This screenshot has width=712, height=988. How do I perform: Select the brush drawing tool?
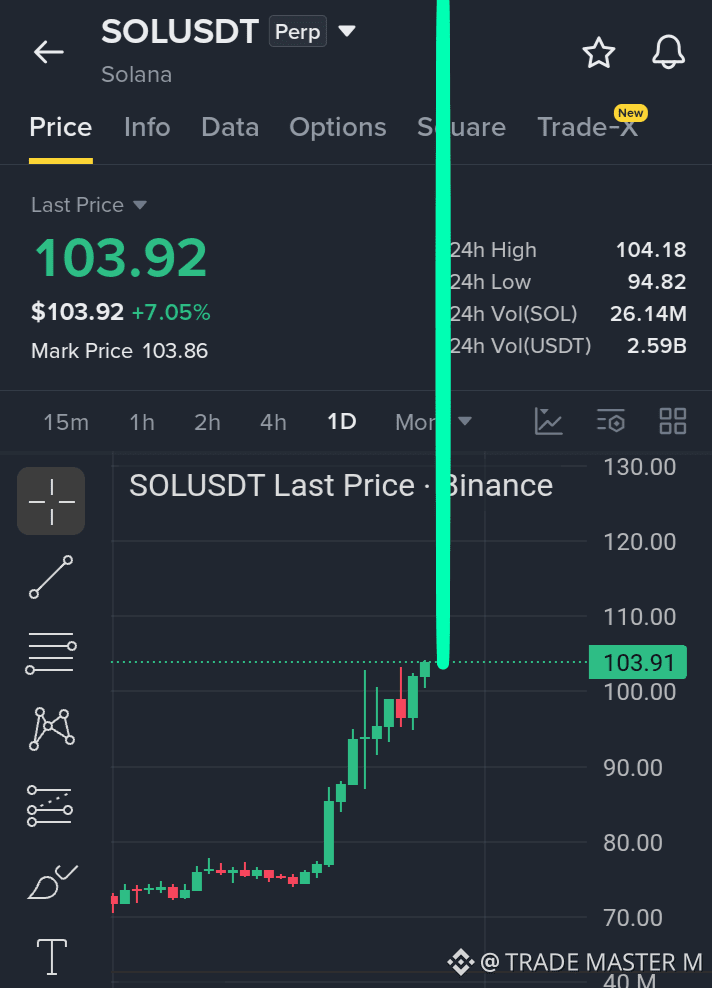[52, 882]
